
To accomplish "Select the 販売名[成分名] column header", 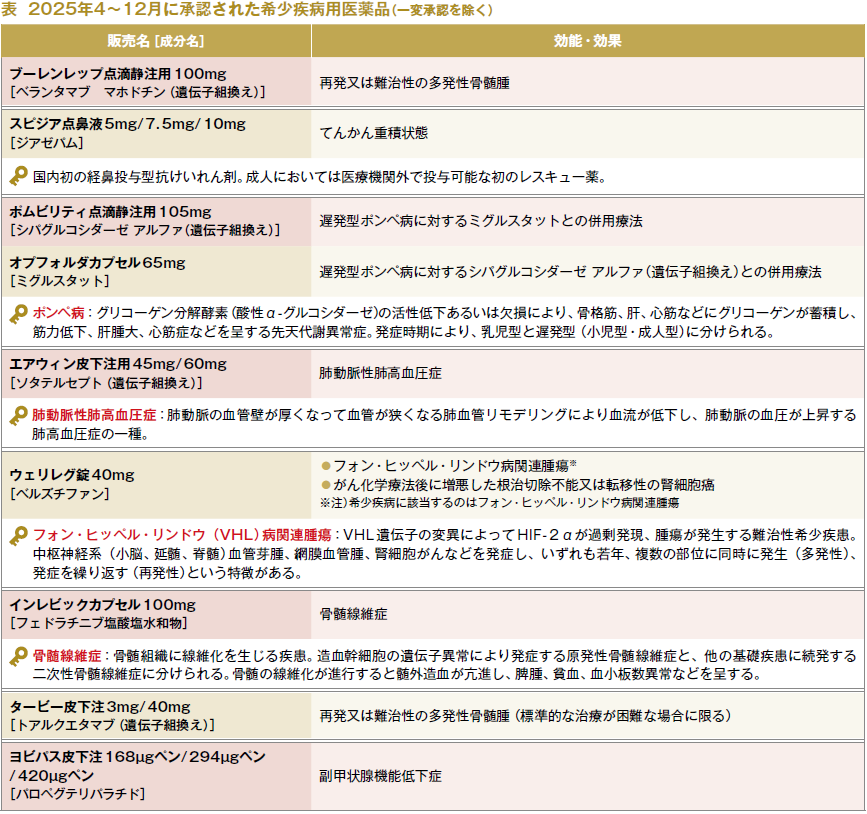I will tap(156, 41).
